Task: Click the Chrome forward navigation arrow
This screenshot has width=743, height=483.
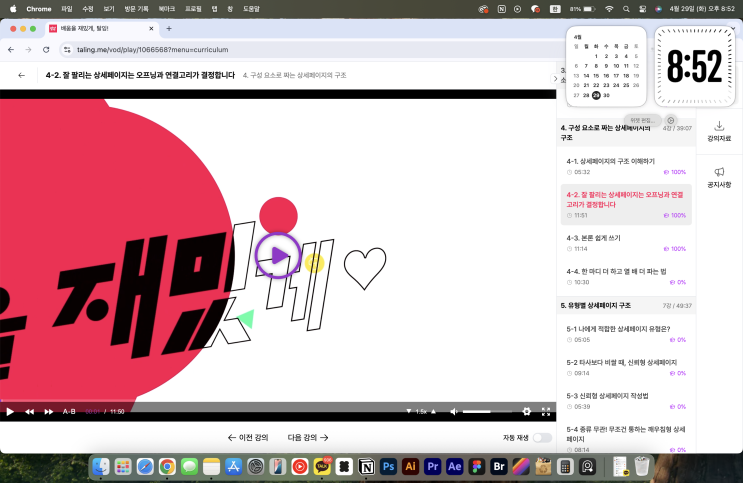Action: (x=28, y=49)
